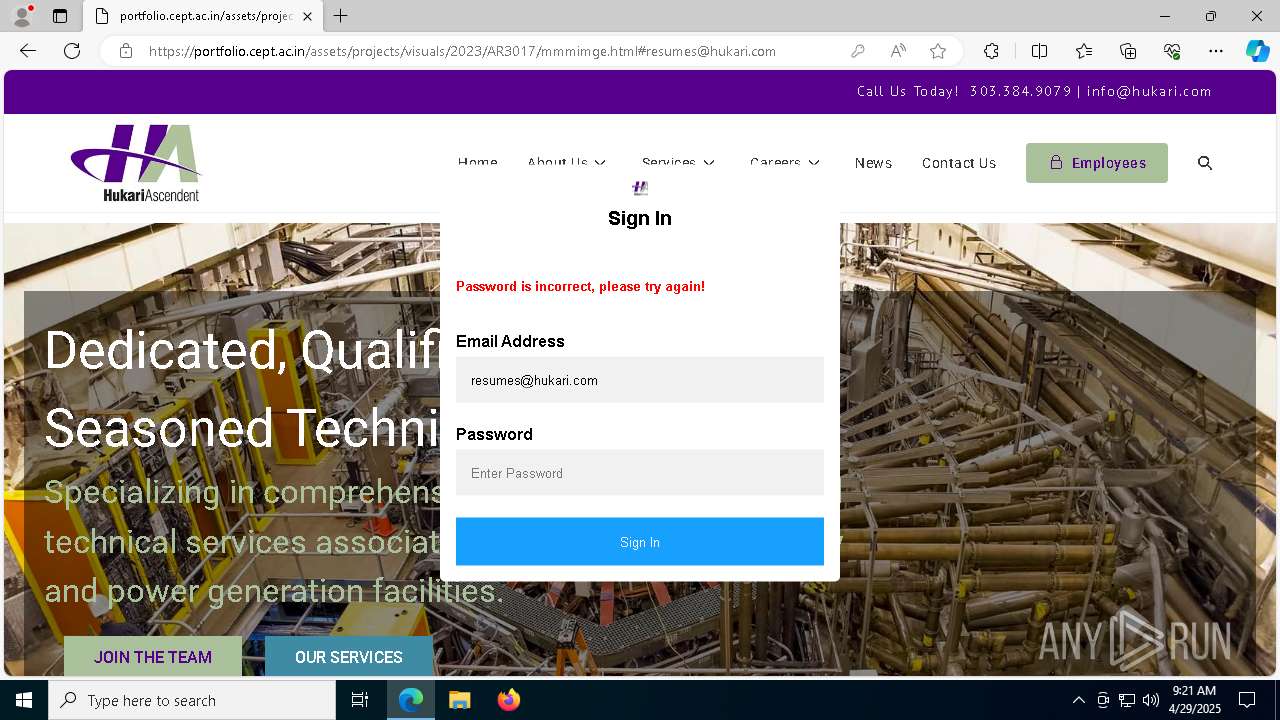
Task: Click the phone number 303.384.9079
Action: coord(1020,91)
